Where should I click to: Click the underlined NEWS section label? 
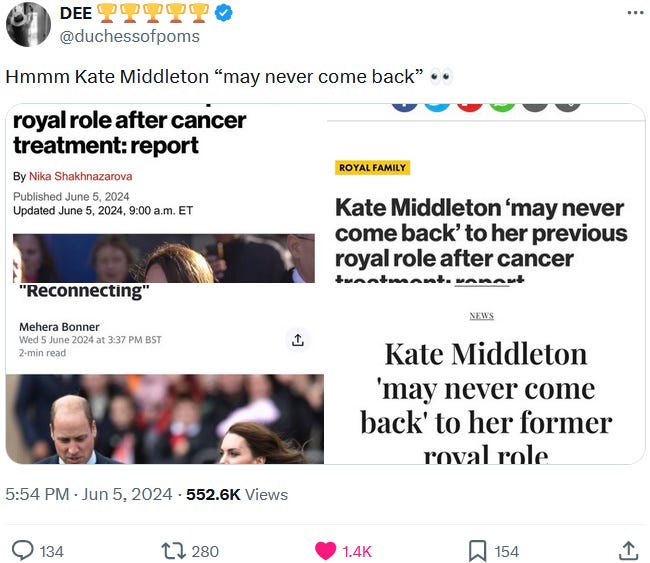[x=481, y=316]
